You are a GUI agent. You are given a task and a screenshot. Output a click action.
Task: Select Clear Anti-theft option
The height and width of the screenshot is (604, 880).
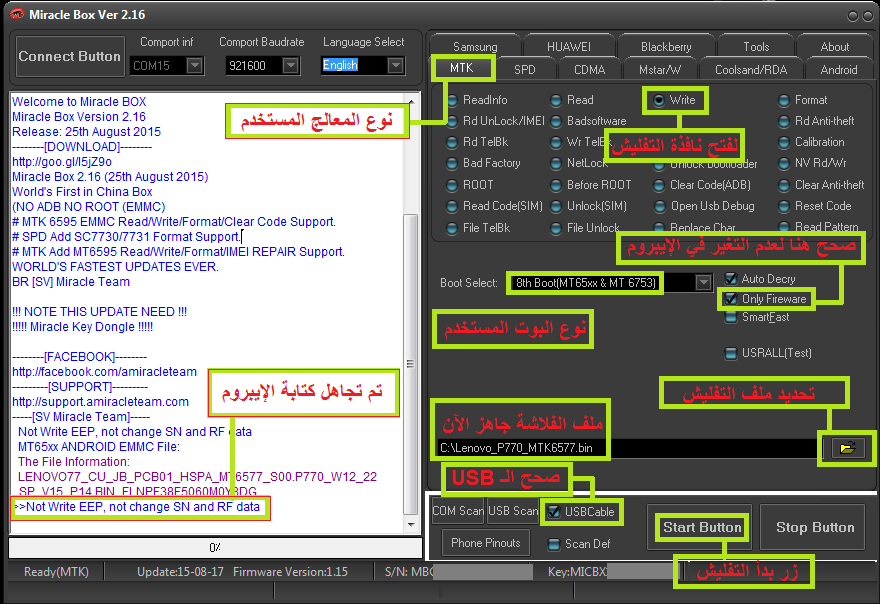pyautogui.click(x=784, y=185)
